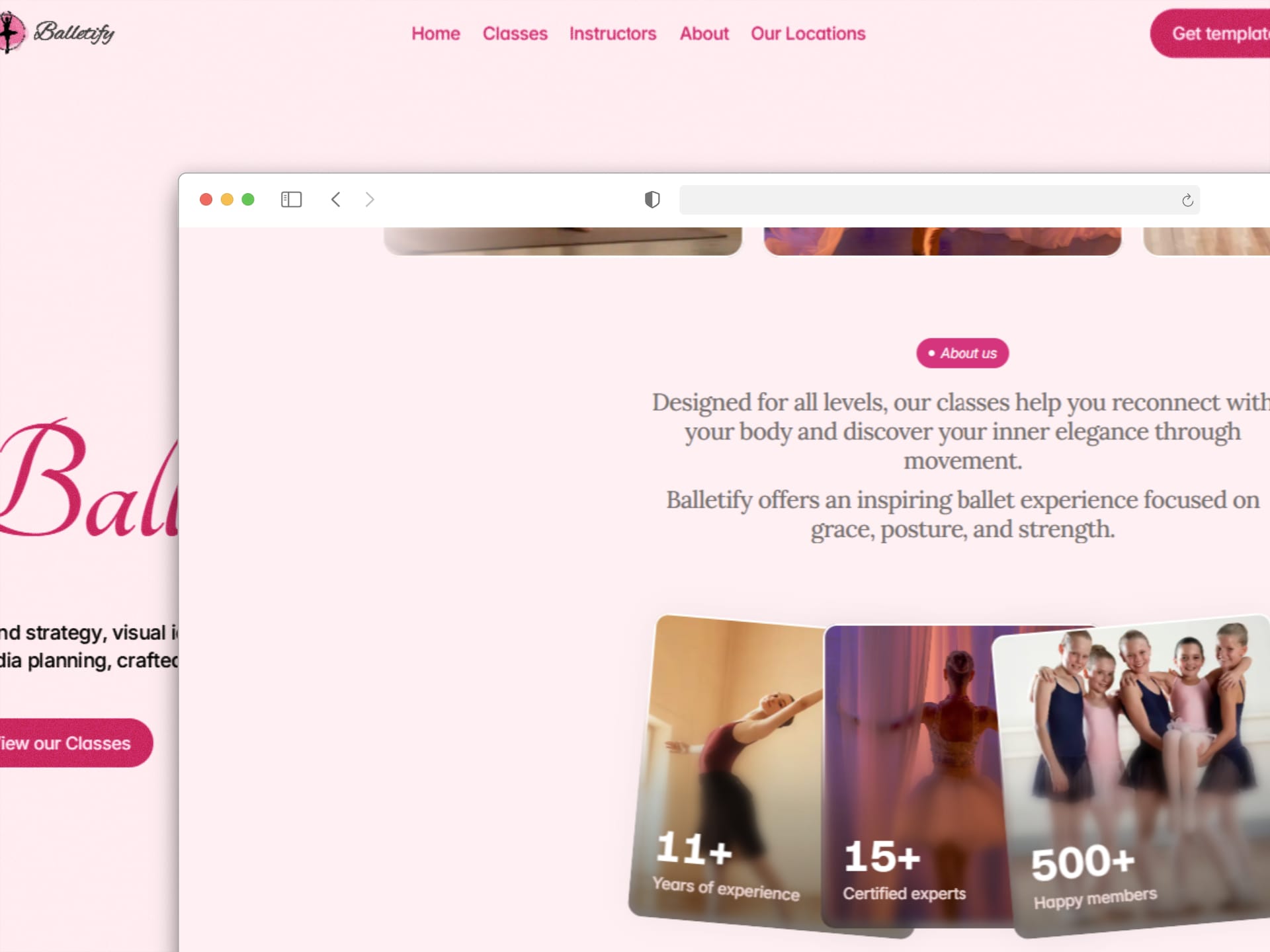Click the Get template button
The width and height of the screenshot is (1270, 952).
1210,33
